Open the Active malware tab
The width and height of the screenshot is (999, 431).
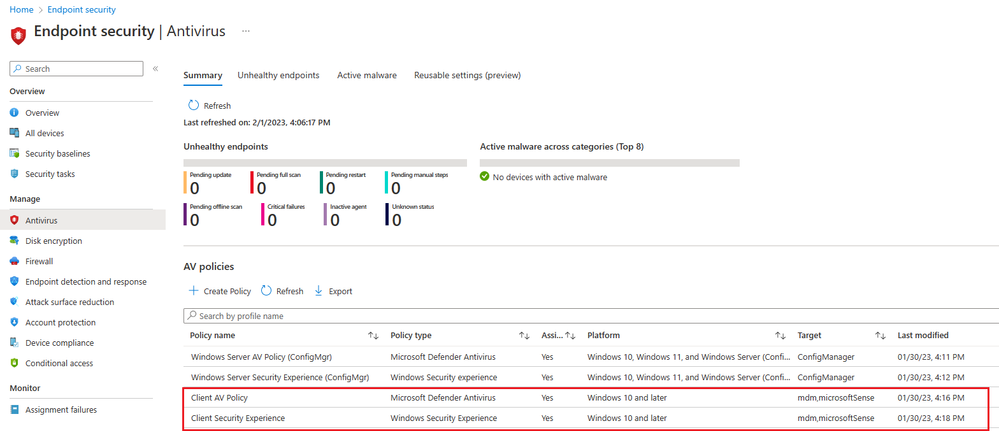point(367,75)
